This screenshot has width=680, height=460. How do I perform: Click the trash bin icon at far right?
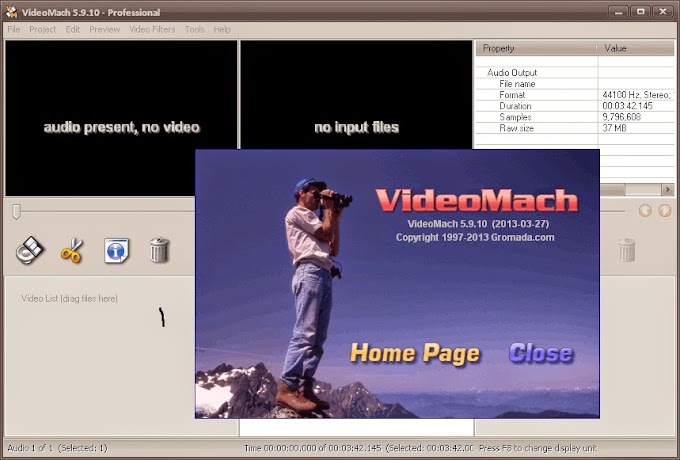click(627, 250)
